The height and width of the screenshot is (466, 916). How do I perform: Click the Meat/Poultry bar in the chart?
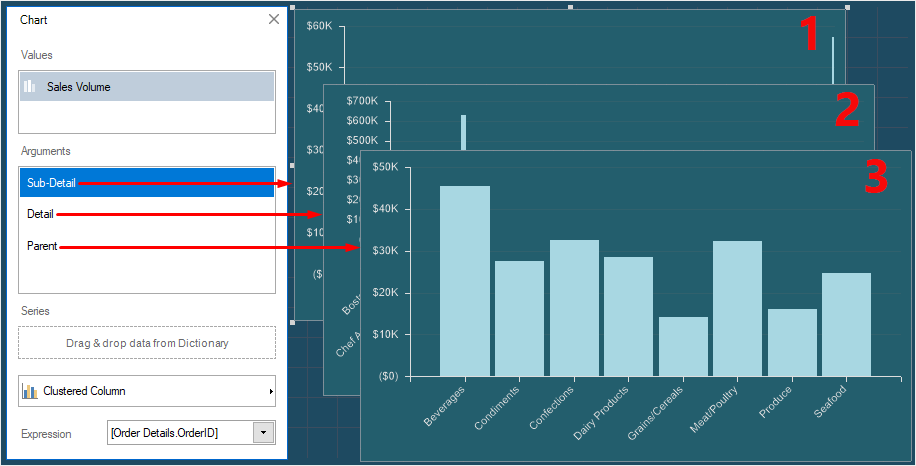[737, 308]
